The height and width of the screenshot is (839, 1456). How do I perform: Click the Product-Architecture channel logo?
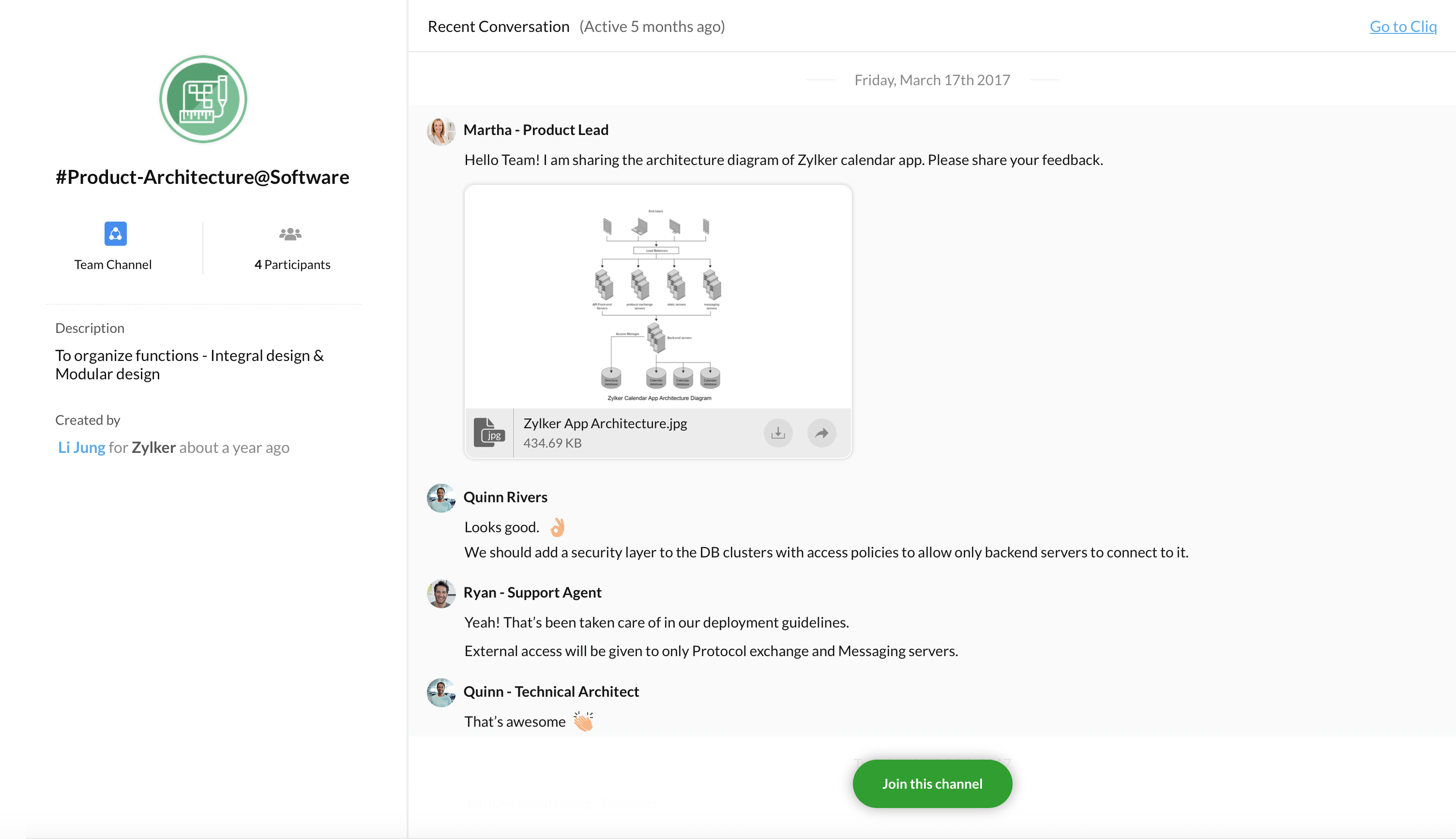(203, 99)
